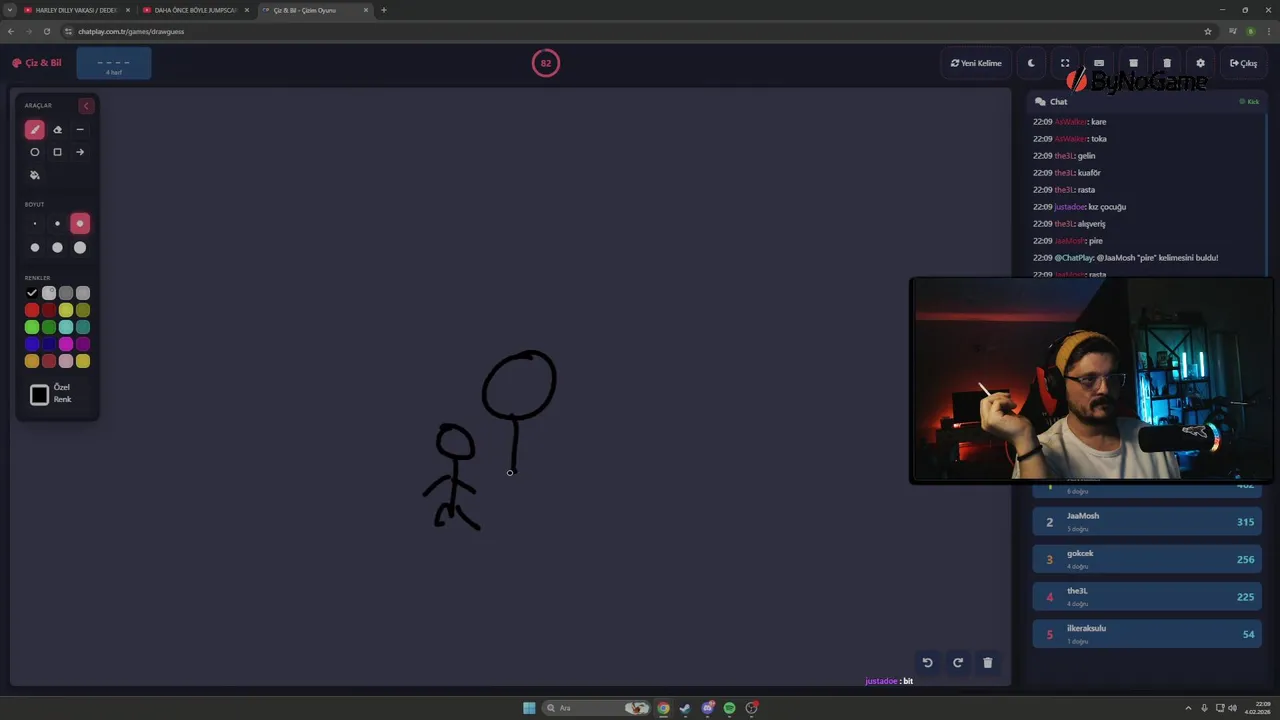Choose the fifth brush size dot
Screen dimensions: 1280x720
(x=57, y=247)
